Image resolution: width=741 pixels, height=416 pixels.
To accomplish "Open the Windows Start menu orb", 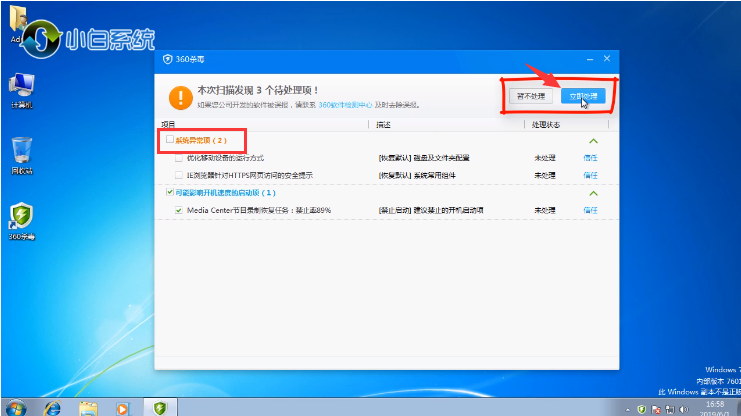I will [x=16, y=408].
